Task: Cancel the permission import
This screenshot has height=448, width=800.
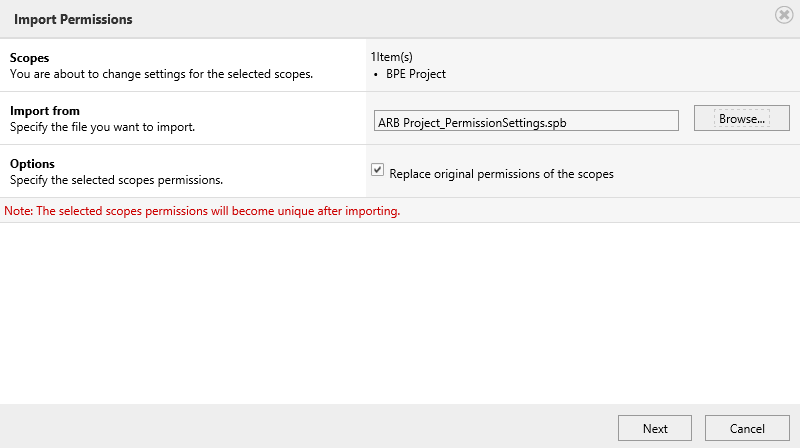Action: (747, 428)
